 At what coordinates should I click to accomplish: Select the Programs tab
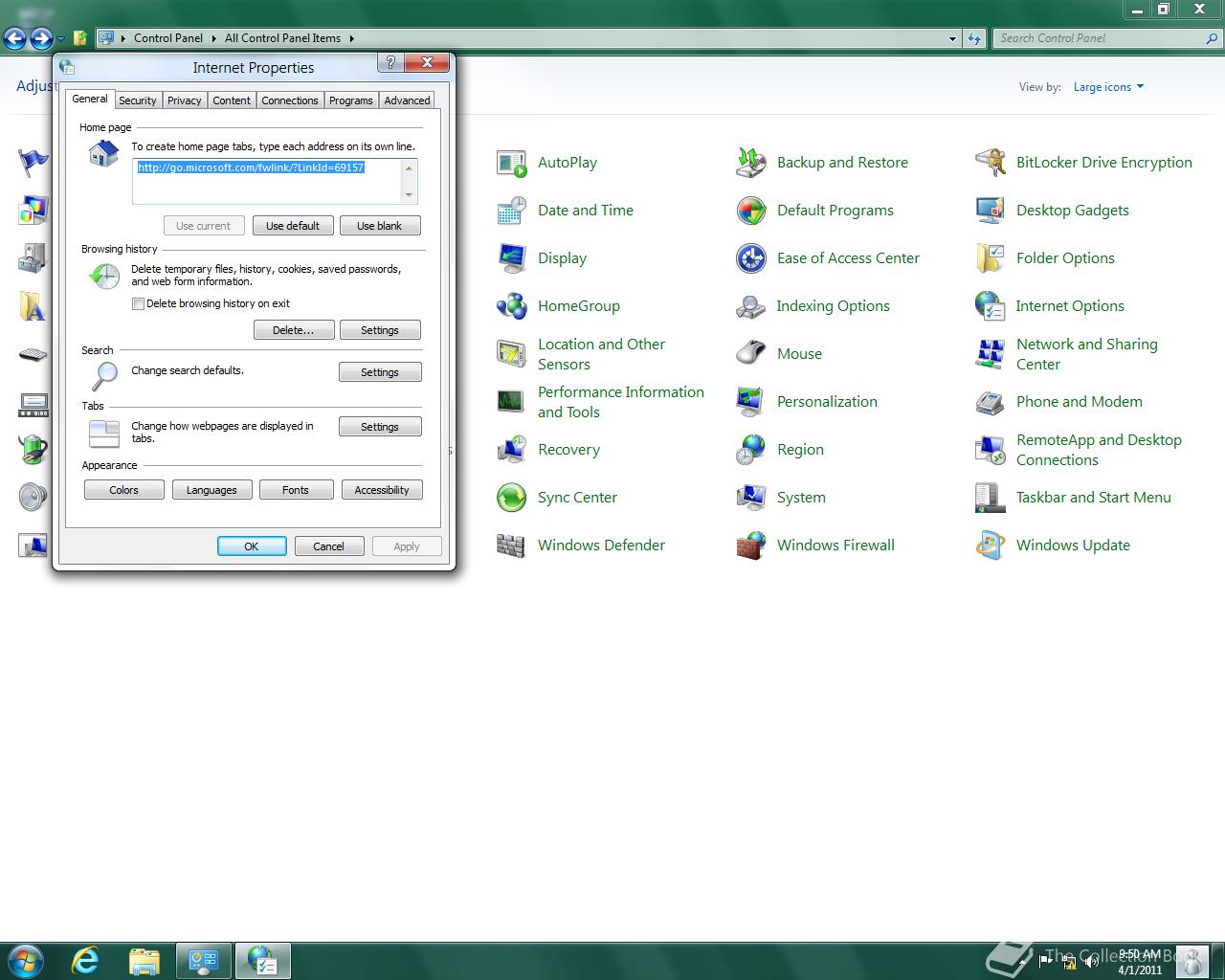point(351,100)
